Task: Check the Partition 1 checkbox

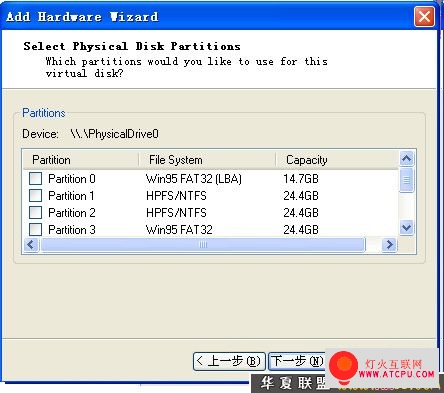Action: (35, 195)
